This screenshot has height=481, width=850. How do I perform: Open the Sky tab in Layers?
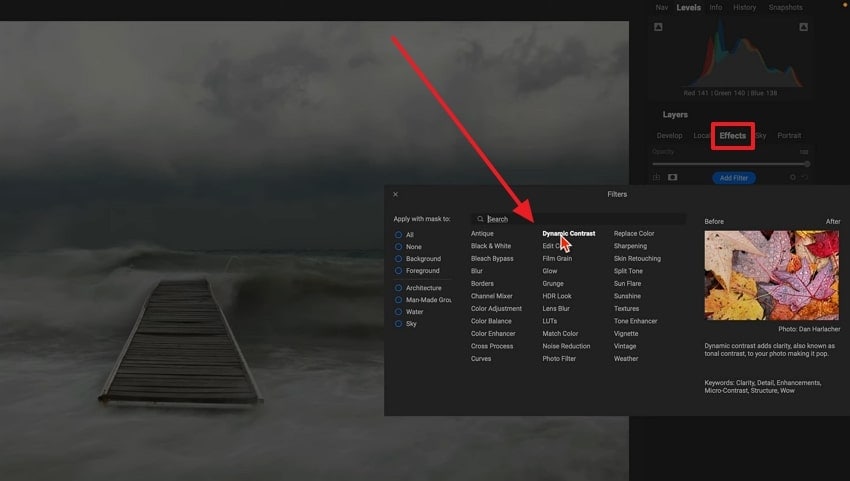[761, 136]
